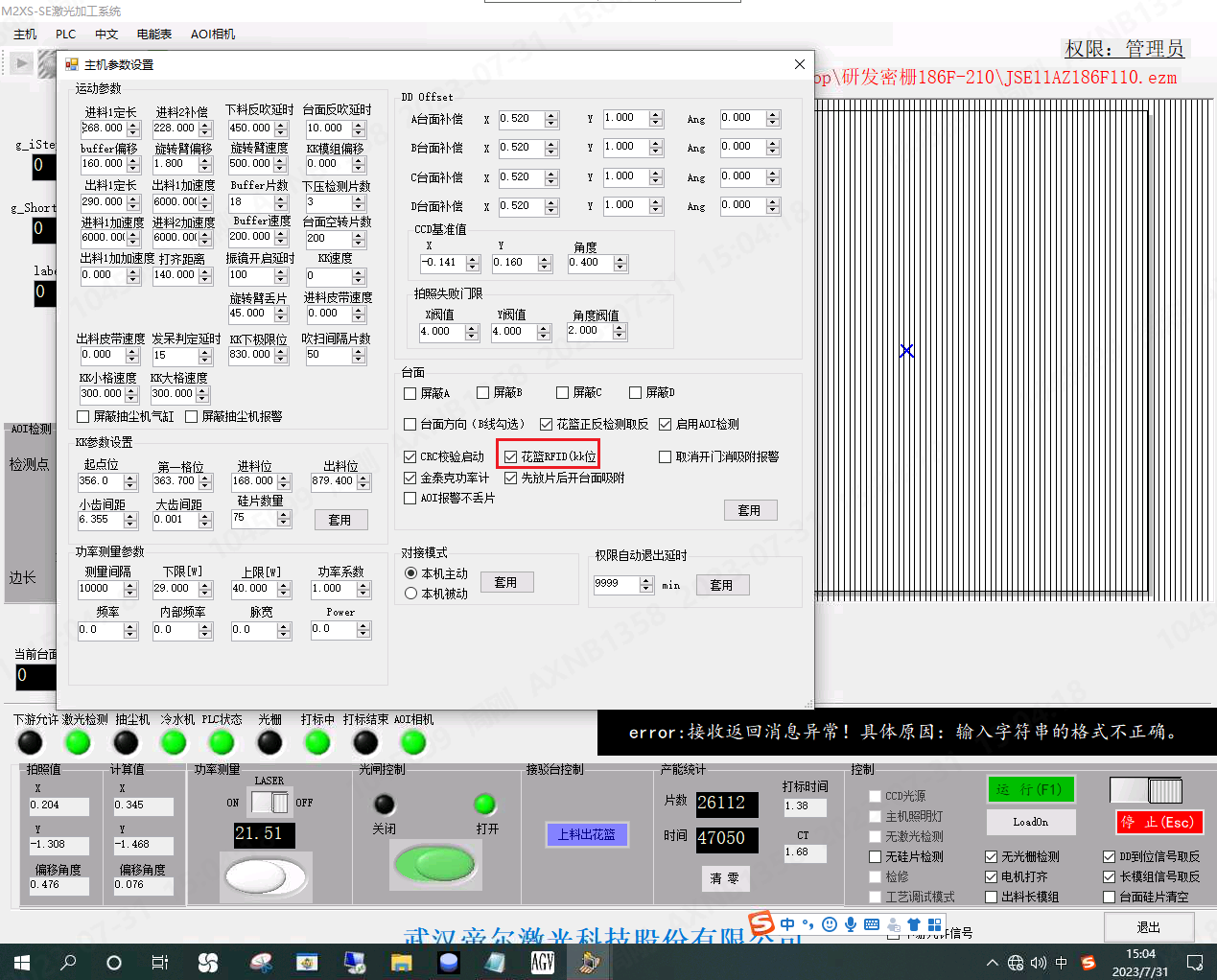Click the 光栅 indicator light
Screen dimensions: 1217x980
[269, 742]
